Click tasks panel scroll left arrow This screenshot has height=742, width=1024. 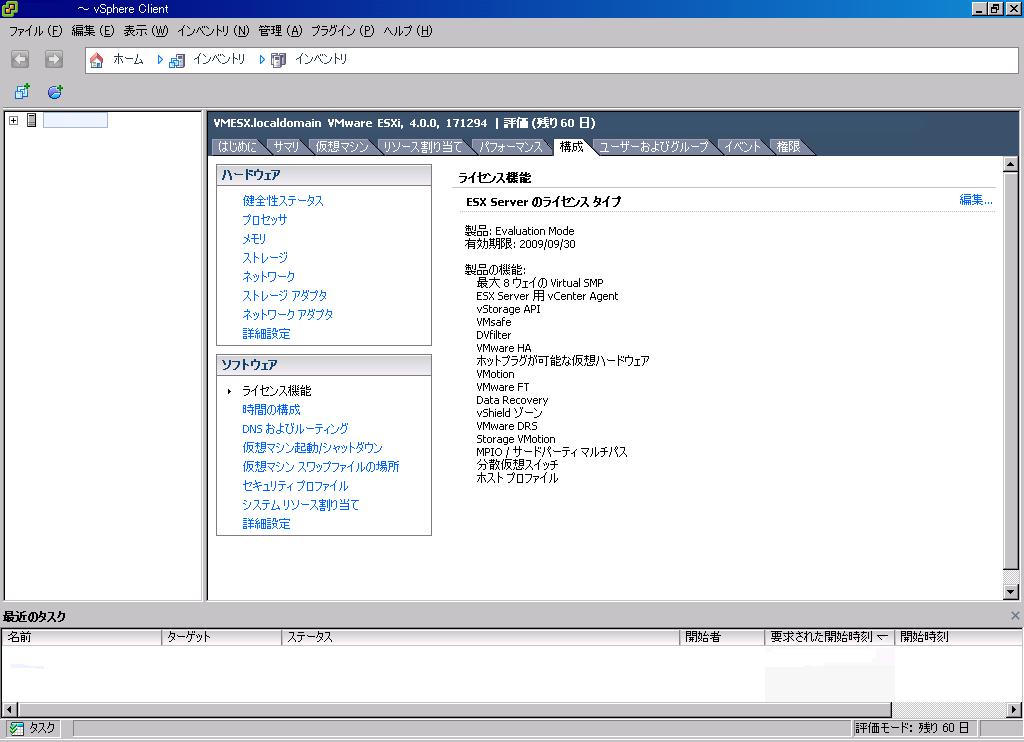[9, 709]
